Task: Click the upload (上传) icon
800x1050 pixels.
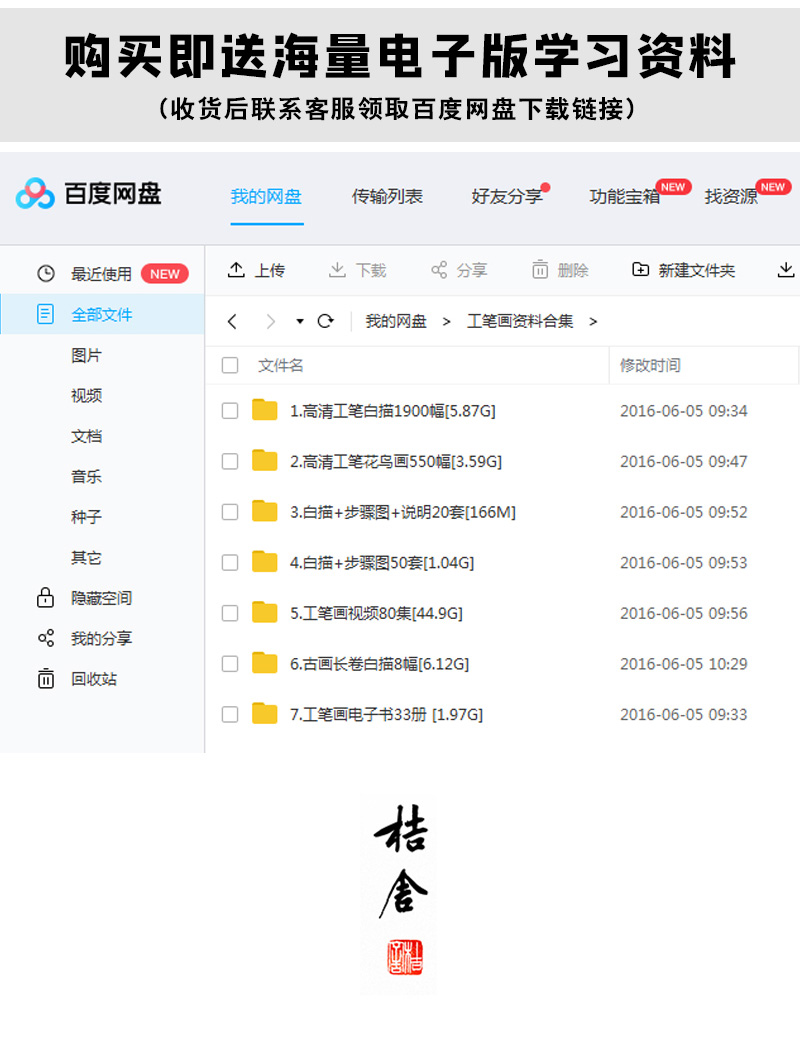Action: (237, 270)
